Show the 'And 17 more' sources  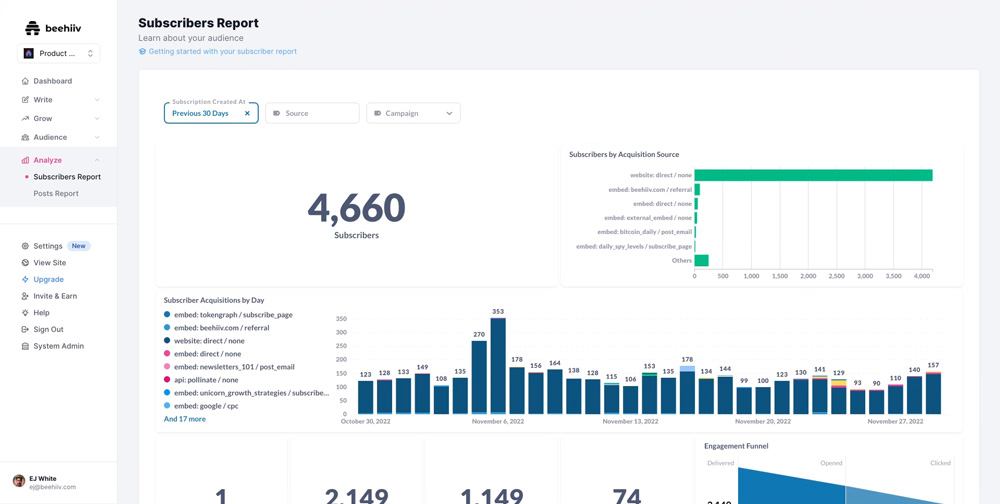coord(185,419)
